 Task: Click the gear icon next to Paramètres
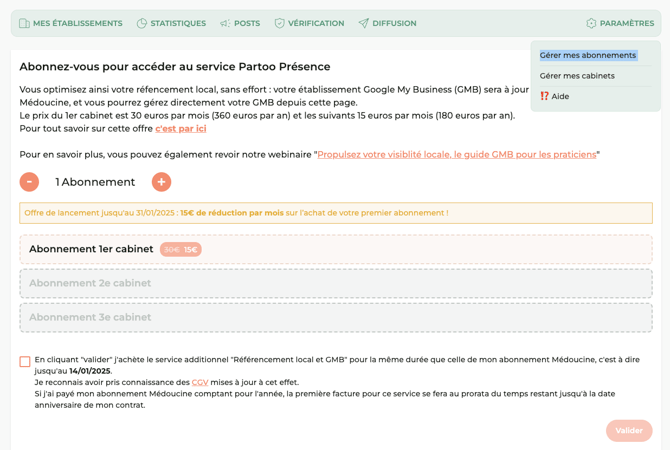(x=591, y=23)
